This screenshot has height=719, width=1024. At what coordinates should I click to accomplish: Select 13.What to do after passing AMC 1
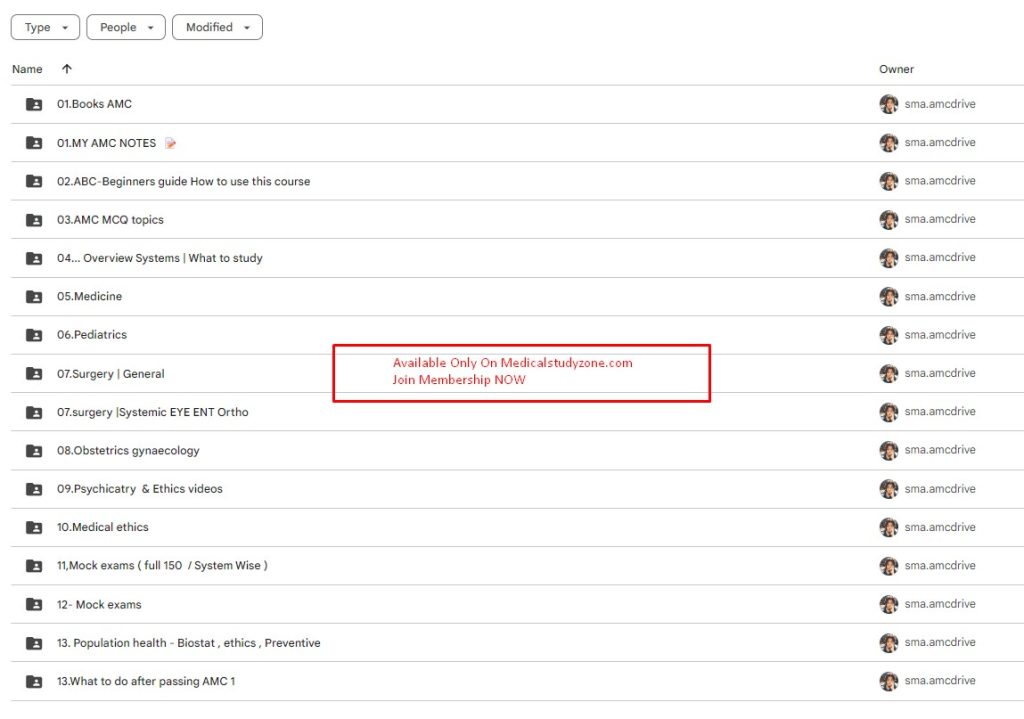(x=145, y=681)
